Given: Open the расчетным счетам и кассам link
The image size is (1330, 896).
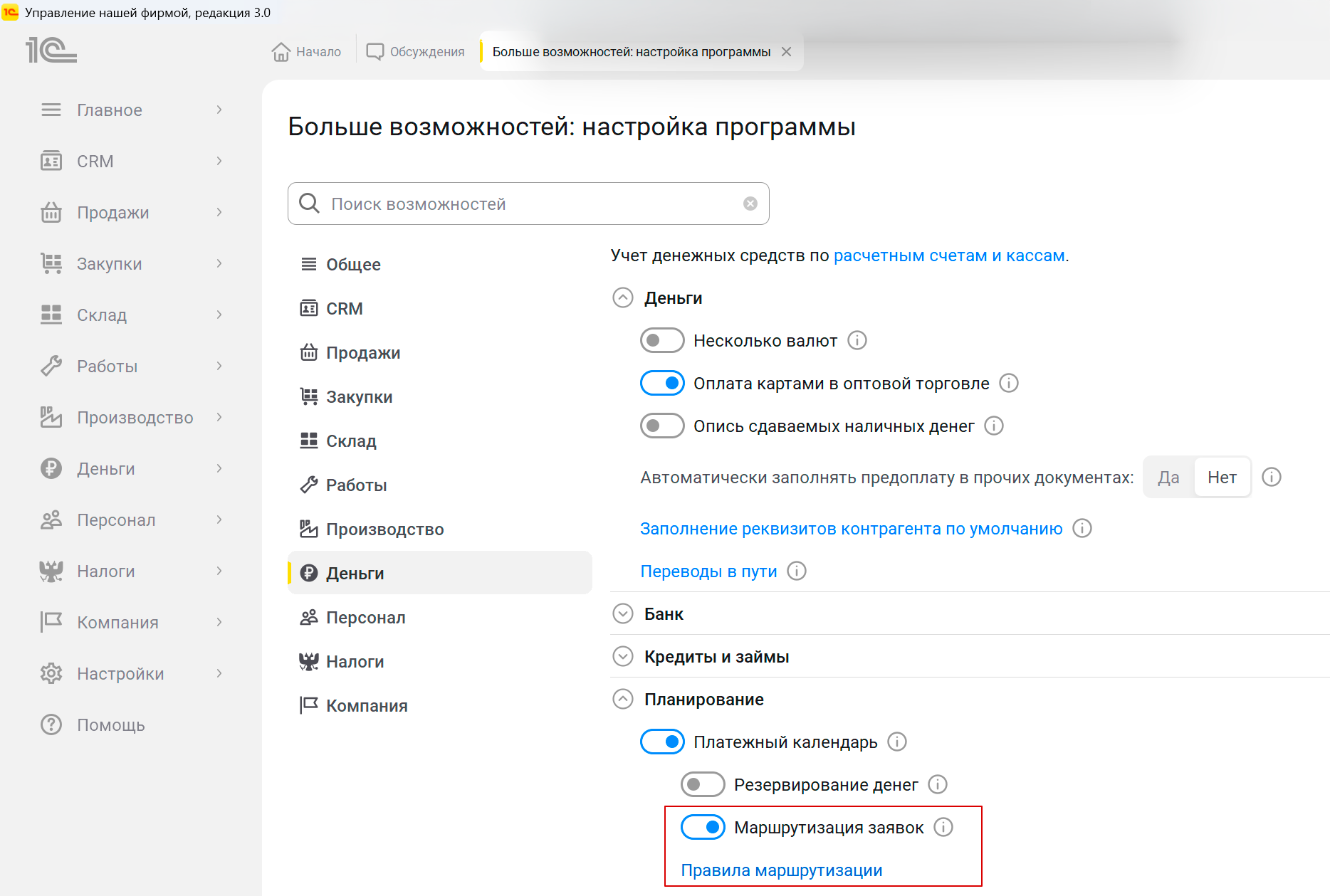Looking at the screenshot, I should tap(949, 255).
